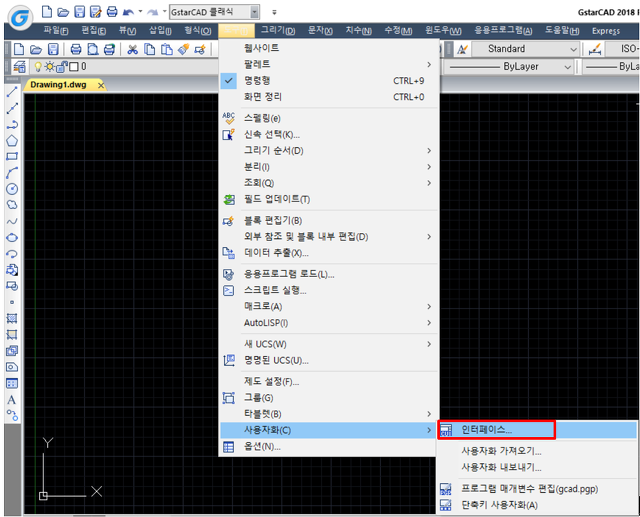The image size is (640, 517).
Task: Expand the 새 UCS(W) submenu
Action: click(329, 344)
